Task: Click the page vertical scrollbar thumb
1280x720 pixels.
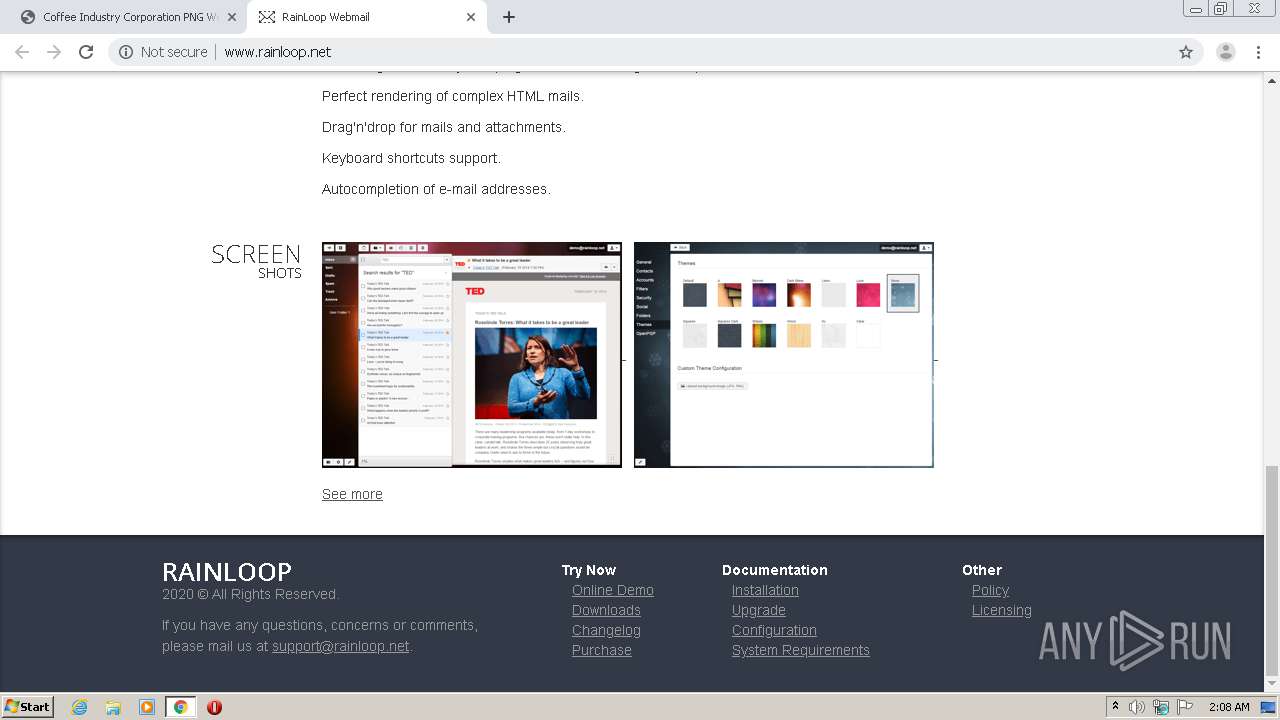Action: pyautogui.click(x=1271, y=570)
